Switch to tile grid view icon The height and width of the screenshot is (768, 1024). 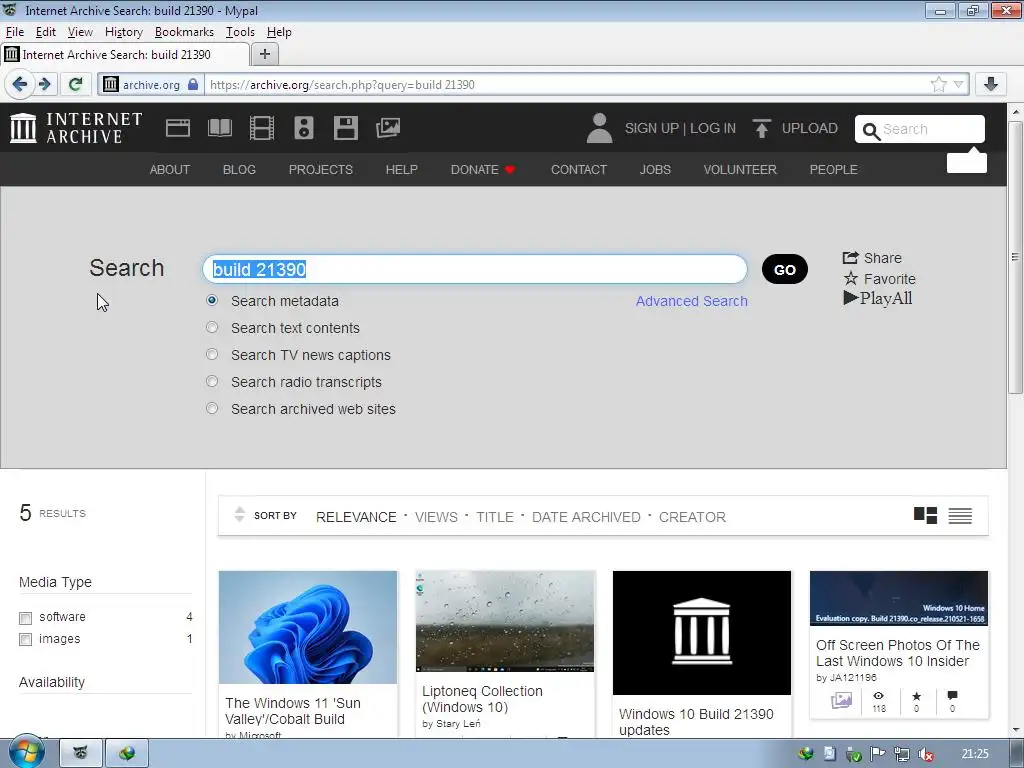tap(925, 516)
